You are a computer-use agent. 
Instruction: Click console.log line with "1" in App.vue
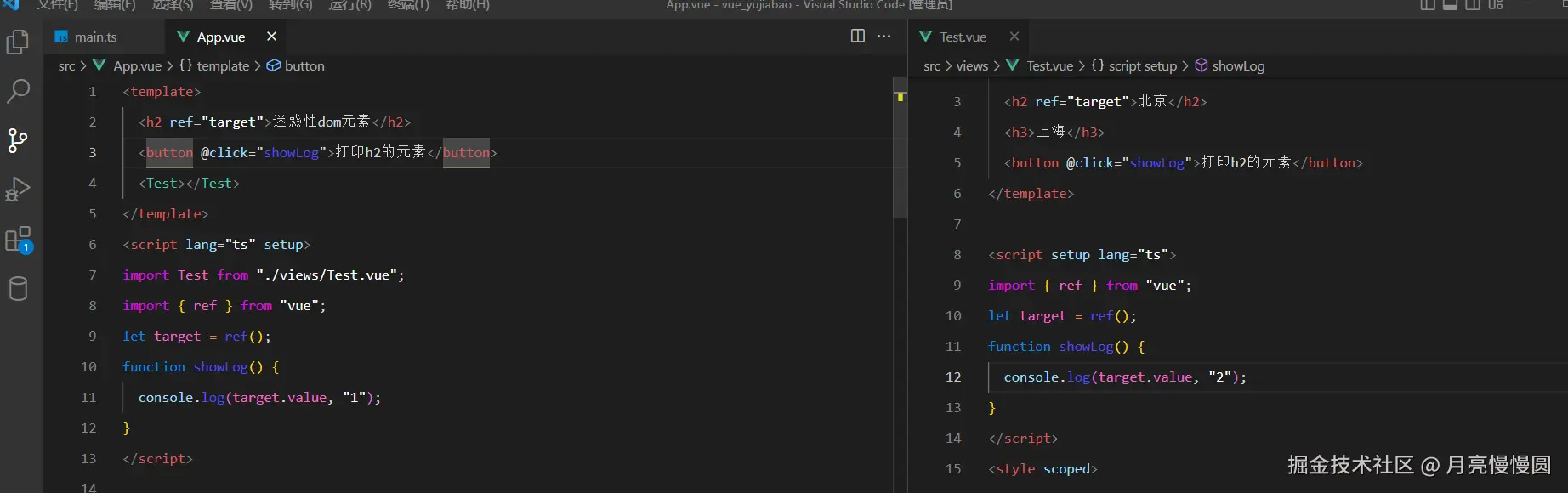[259, 397]
